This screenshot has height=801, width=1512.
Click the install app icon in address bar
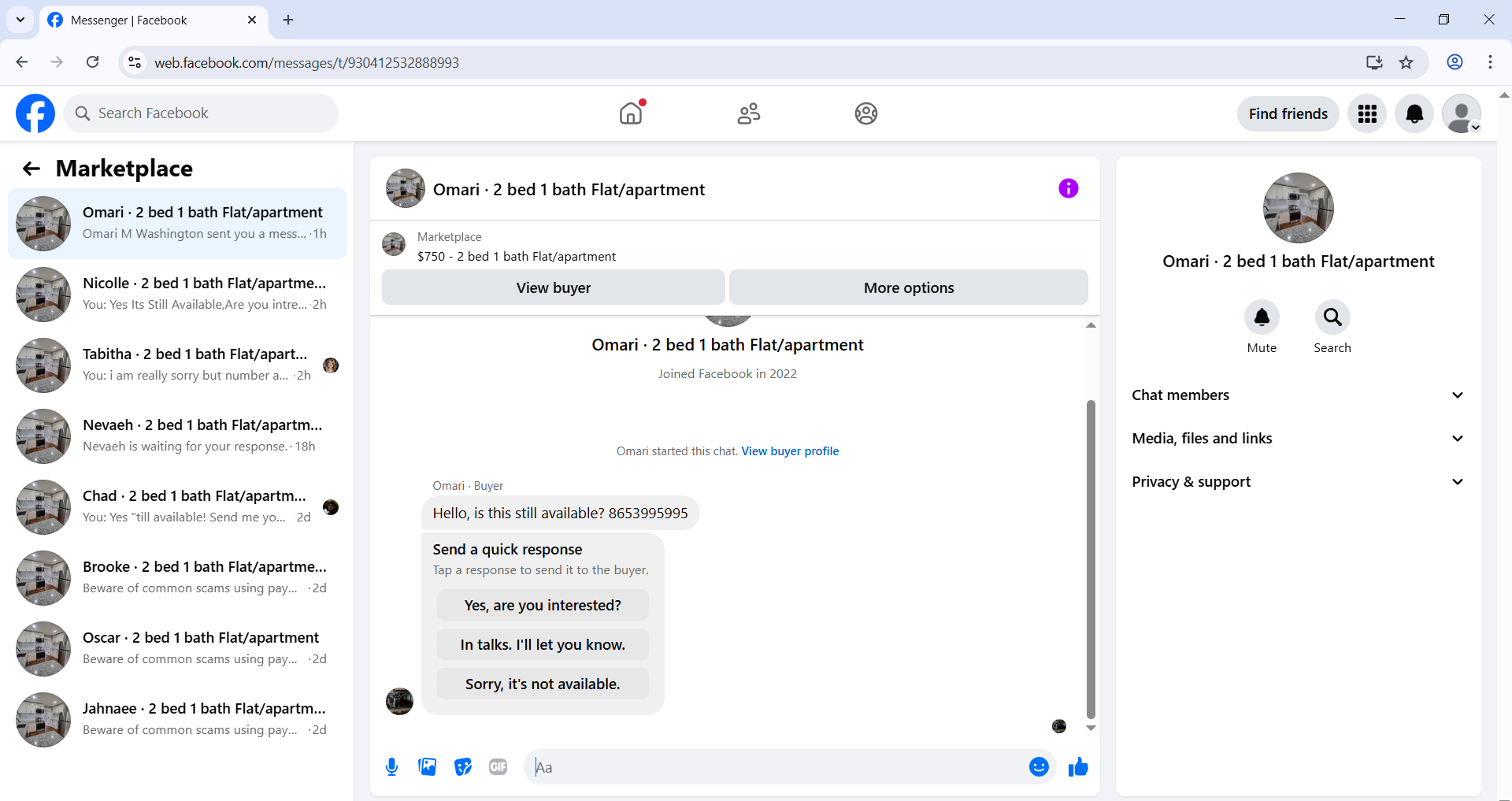point(1375,62)
